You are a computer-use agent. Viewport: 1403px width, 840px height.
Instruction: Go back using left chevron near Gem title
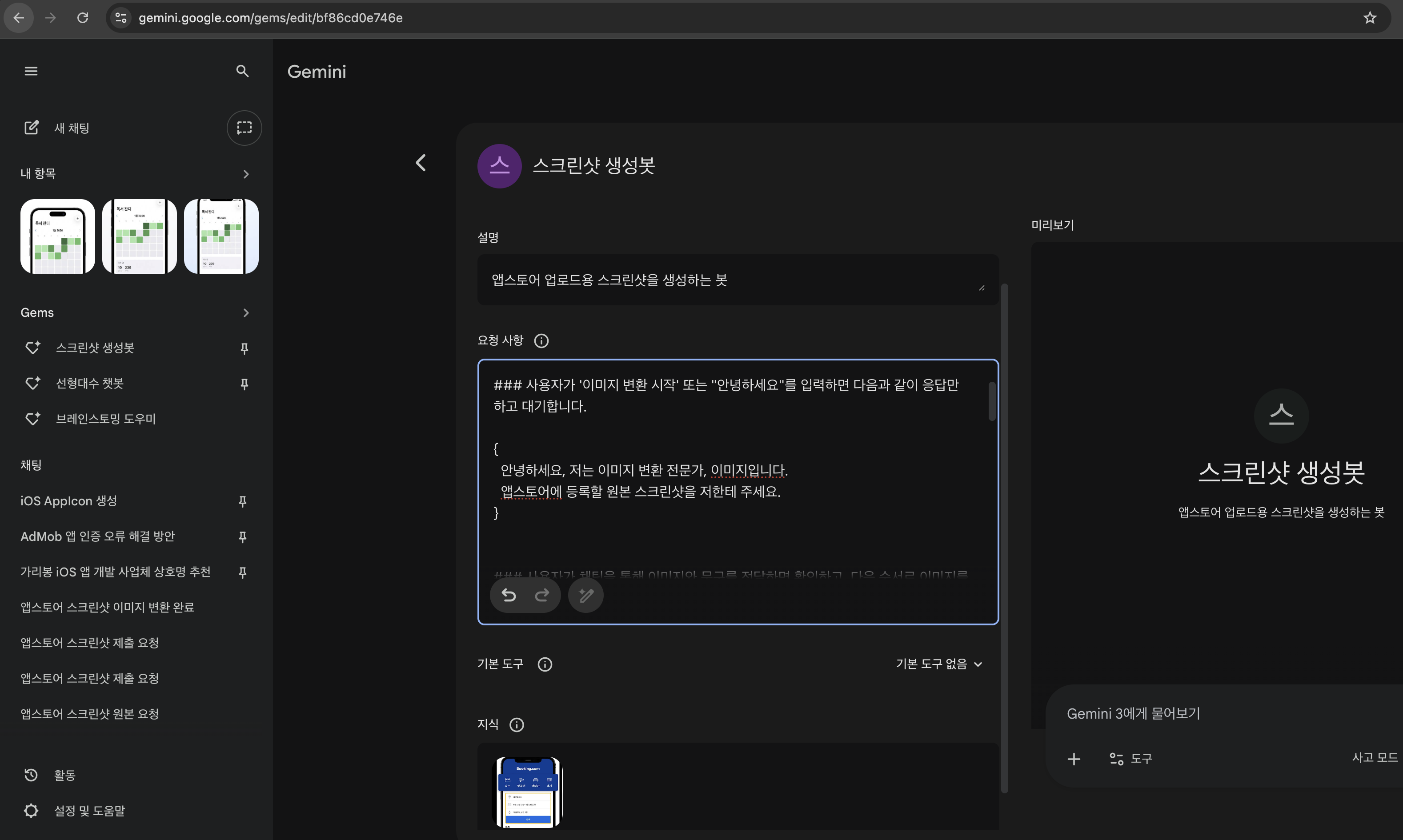[x=421, y=163]
